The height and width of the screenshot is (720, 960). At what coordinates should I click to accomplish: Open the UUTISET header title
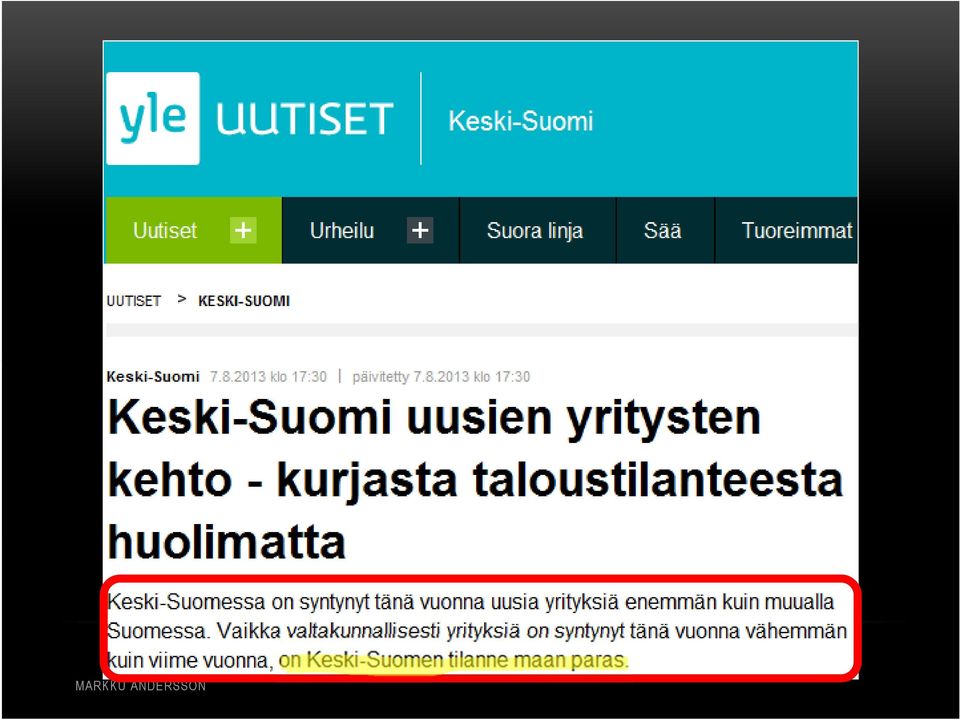point(304,119)
